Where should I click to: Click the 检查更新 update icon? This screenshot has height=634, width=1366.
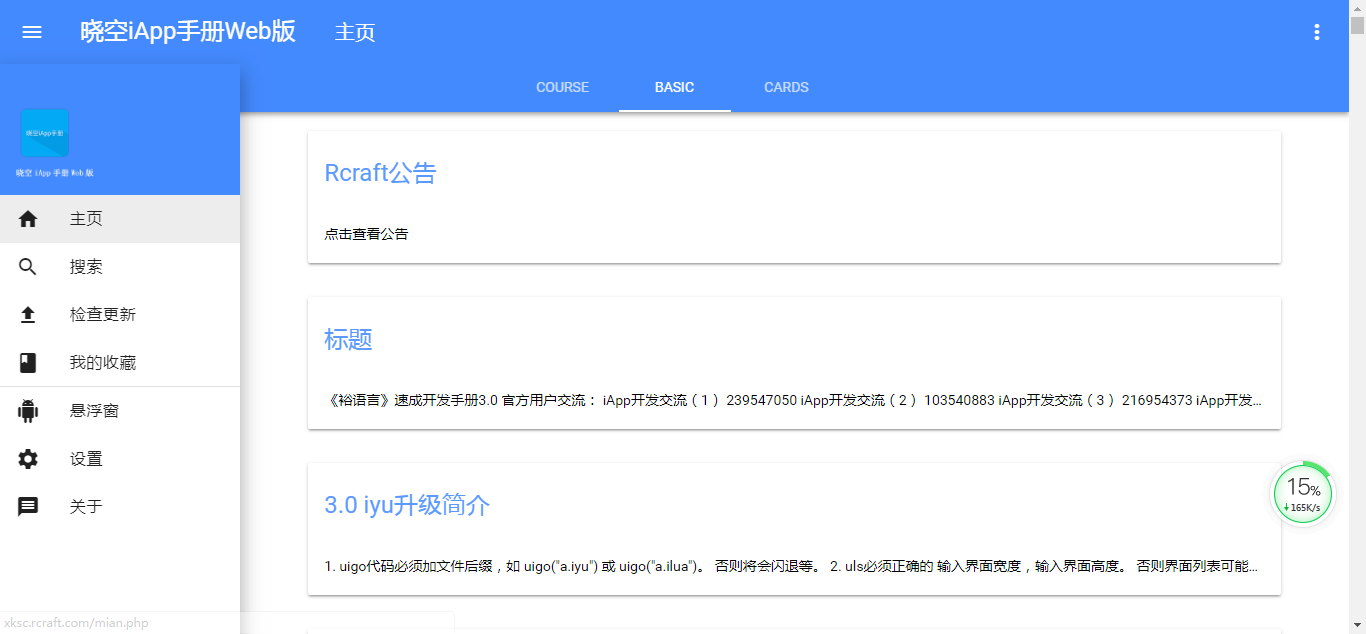pyautogui.click(x=28, y=314)
